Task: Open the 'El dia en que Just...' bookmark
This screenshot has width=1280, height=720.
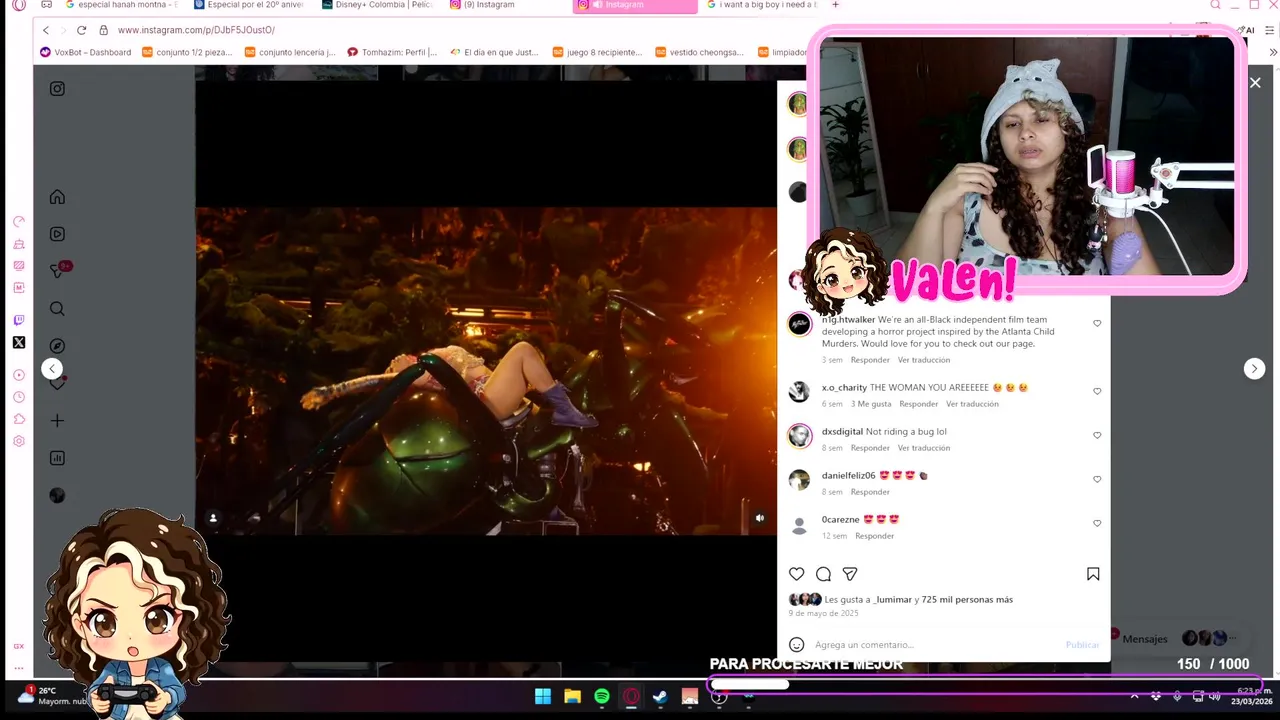Action: (494, 52)
